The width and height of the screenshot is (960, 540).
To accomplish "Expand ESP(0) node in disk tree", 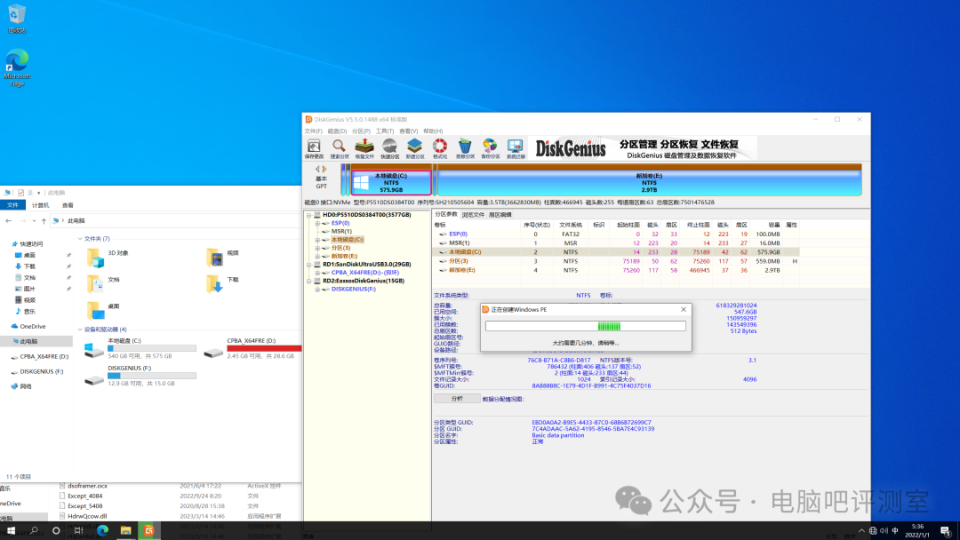I will (318, 223).
